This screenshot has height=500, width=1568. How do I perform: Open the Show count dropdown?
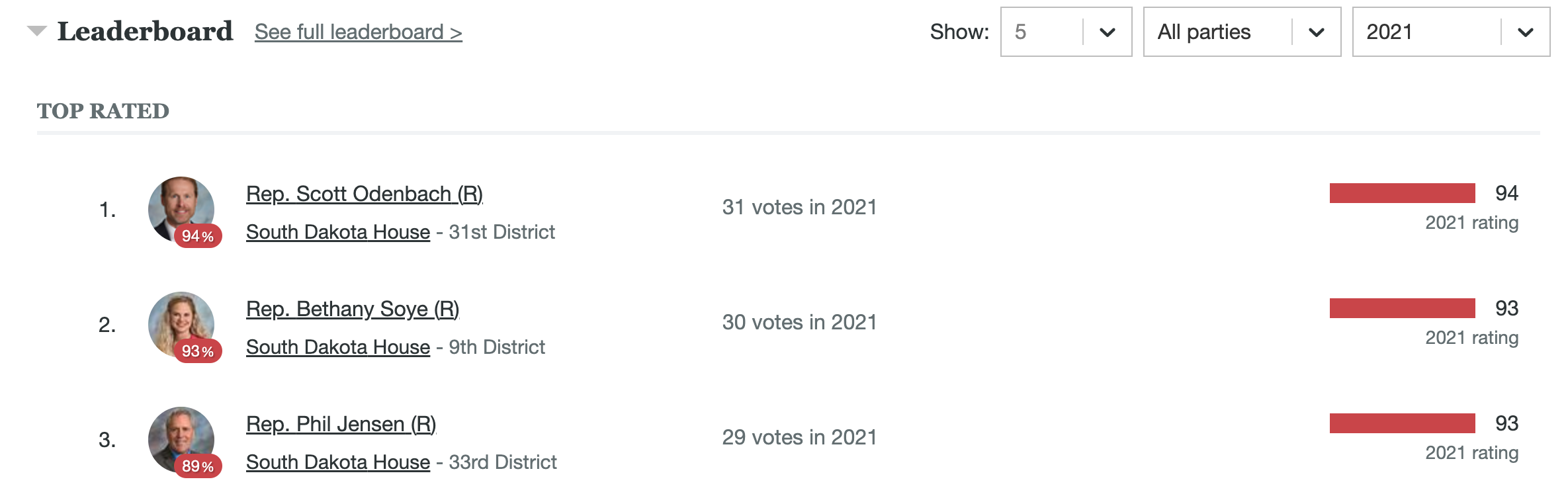pyautogui.click(x=1066, y=32)
